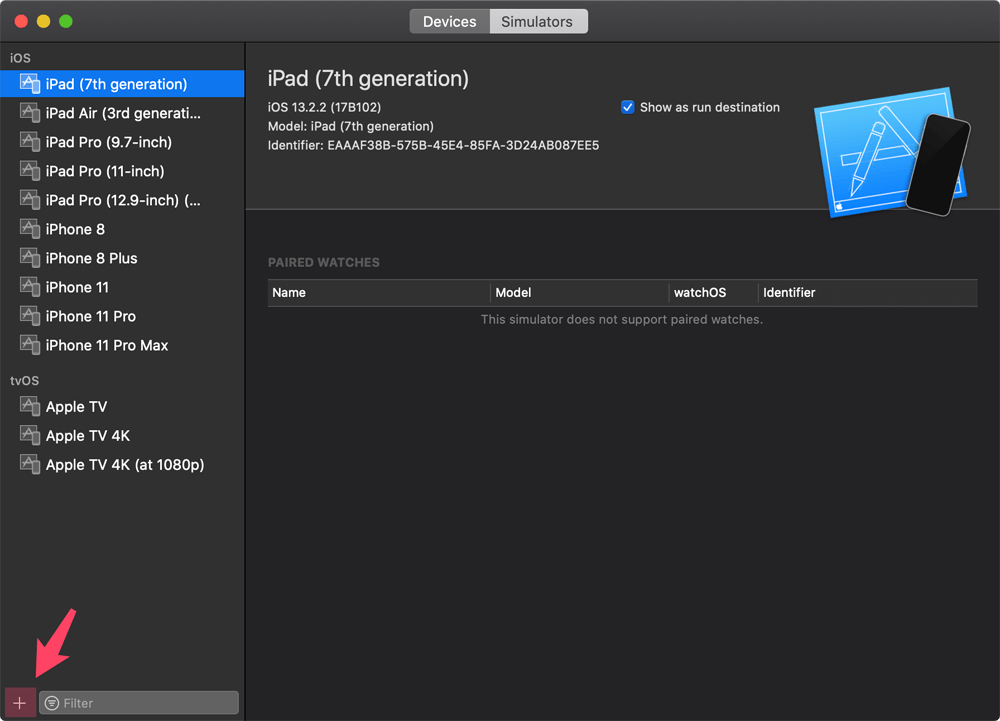Image resolution: width=1000 pixels, height=721 pixels.
Task: Click into the Filter text field
Action: (139, 703)
